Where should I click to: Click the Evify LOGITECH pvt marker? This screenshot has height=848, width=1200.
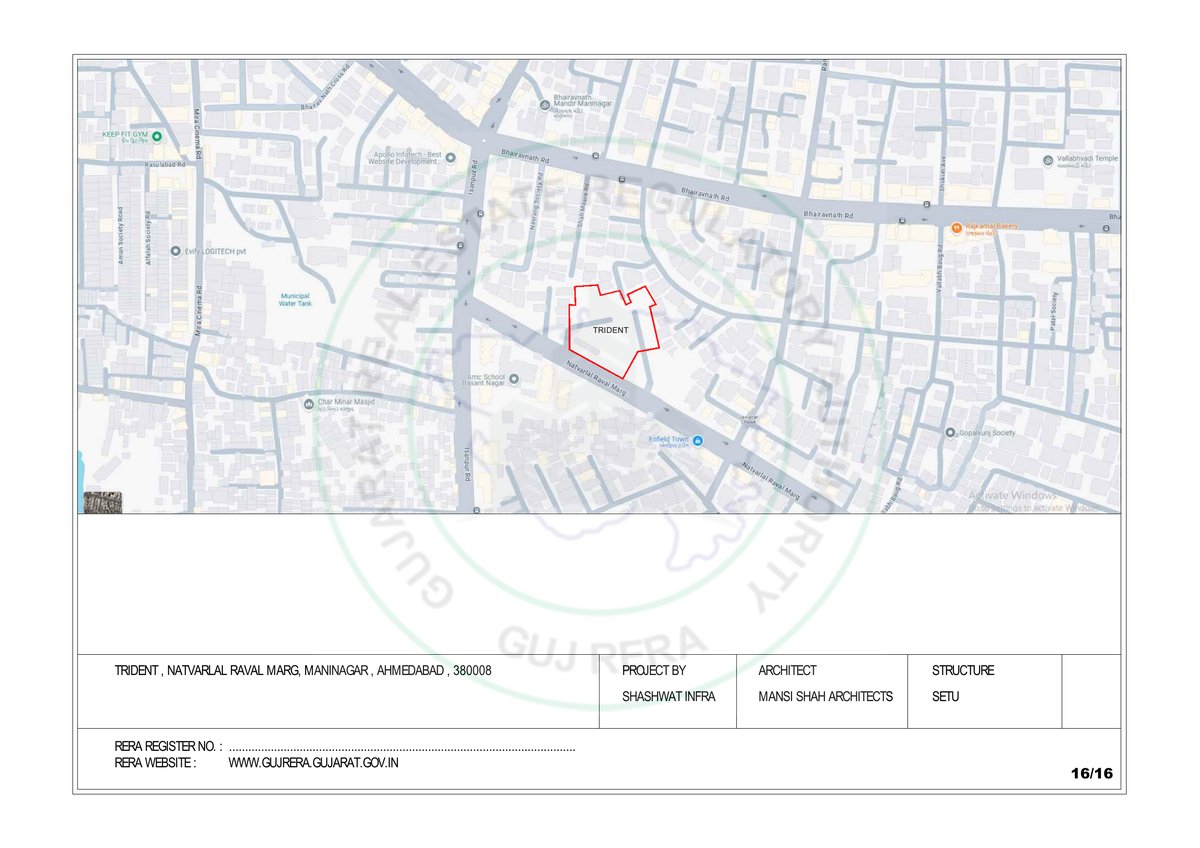[x=176, y=252]
